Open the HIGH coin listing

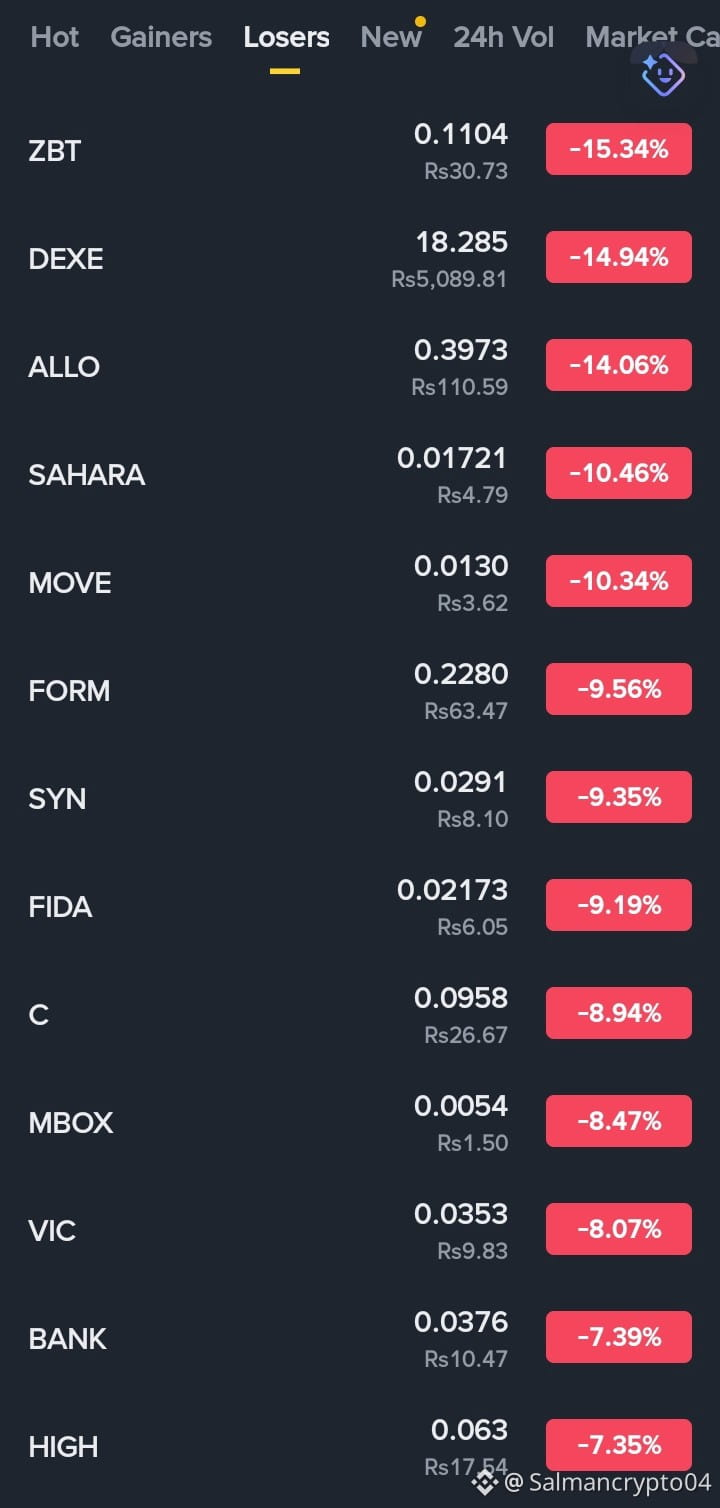coord(360,1446)
